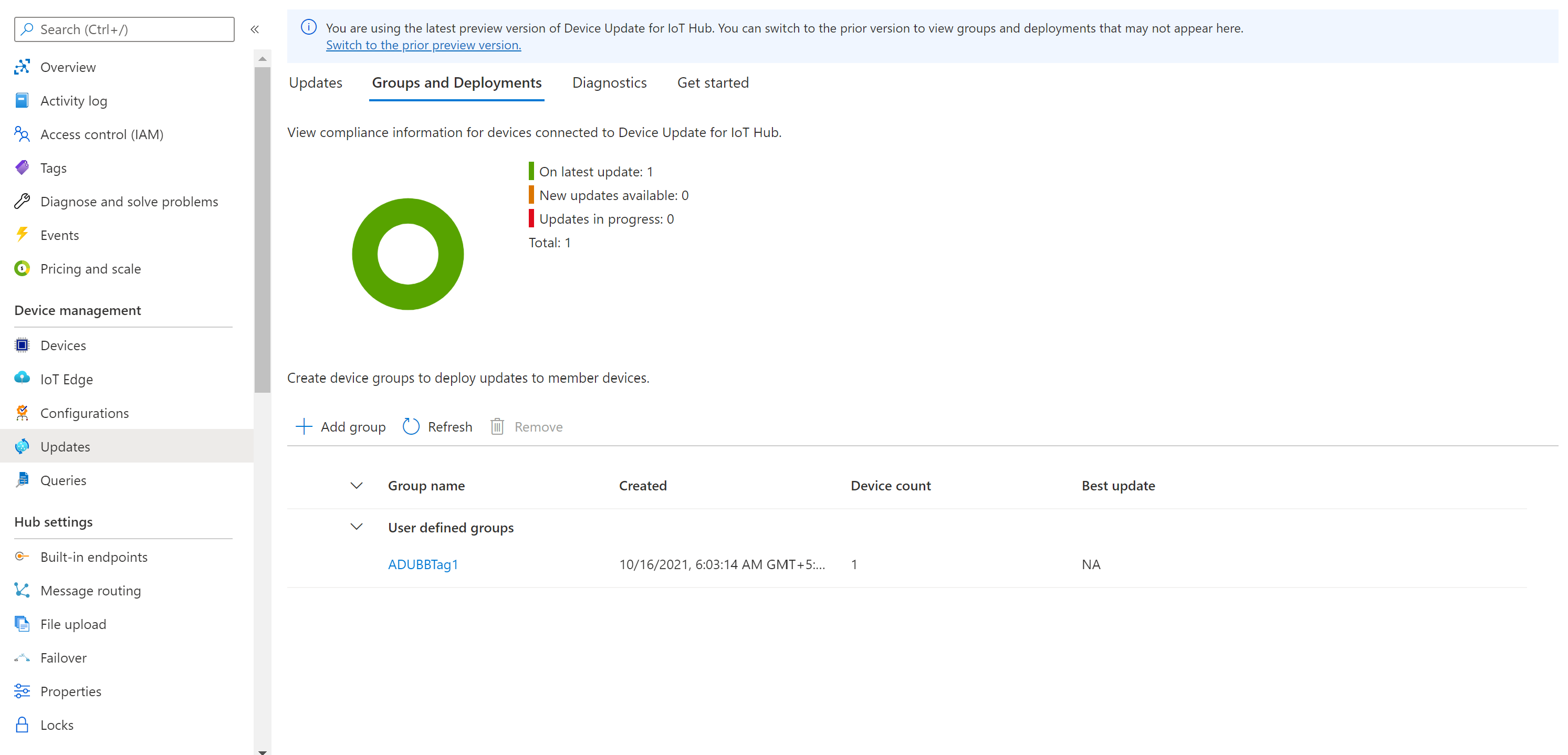Image resolution: width=1568 pixels, height=755 pixels.
Task: Switch to the Diagnostics tab
Action: coord(609,83)
